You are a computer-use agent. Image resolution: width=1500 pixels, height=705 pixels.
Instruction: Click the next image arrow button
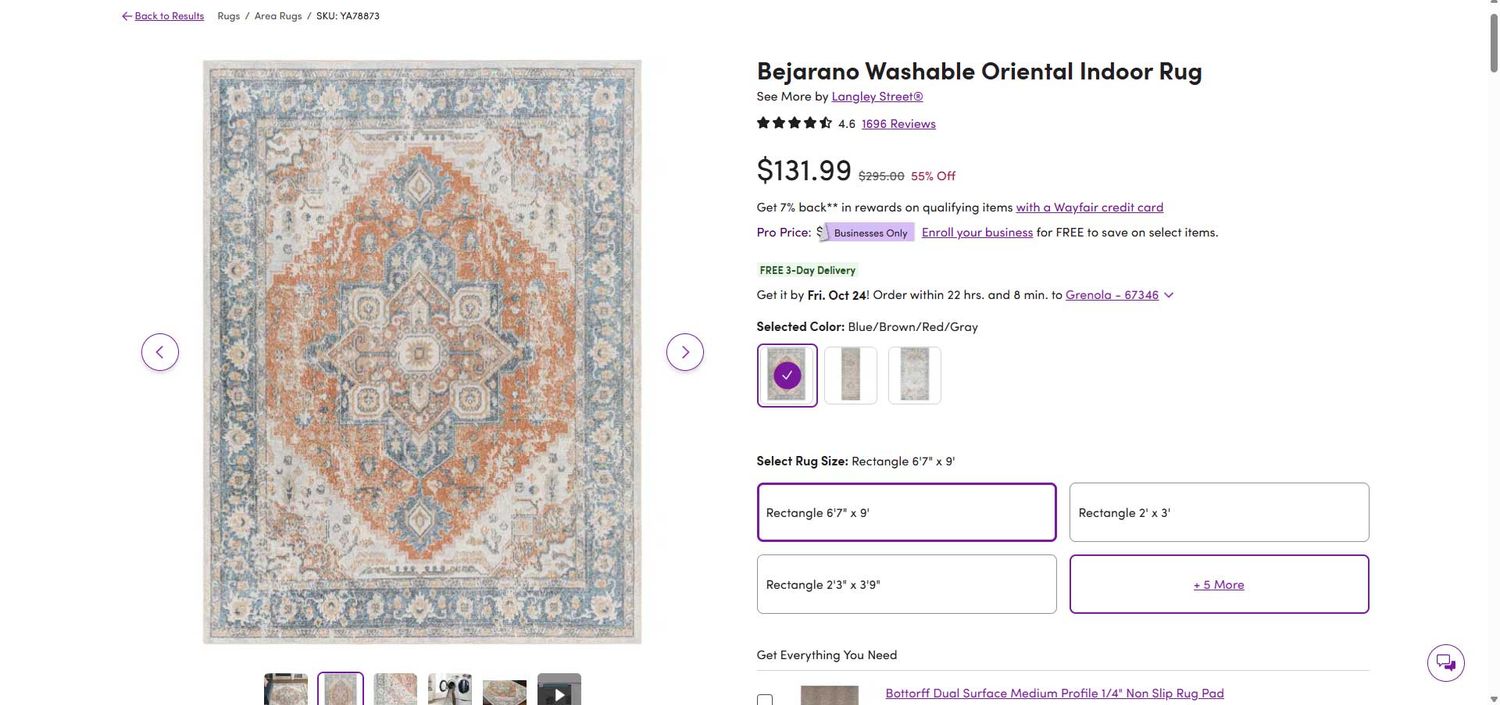(x=685, y=352)
